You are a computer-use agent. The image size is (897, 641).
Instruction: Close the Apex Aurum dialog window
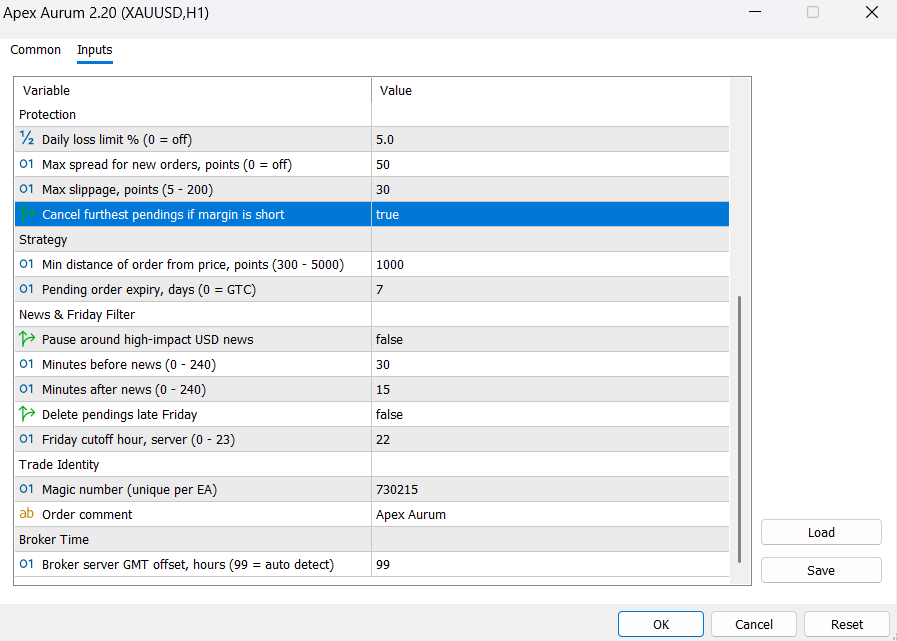pyautogui.click(x=871, y=12)
